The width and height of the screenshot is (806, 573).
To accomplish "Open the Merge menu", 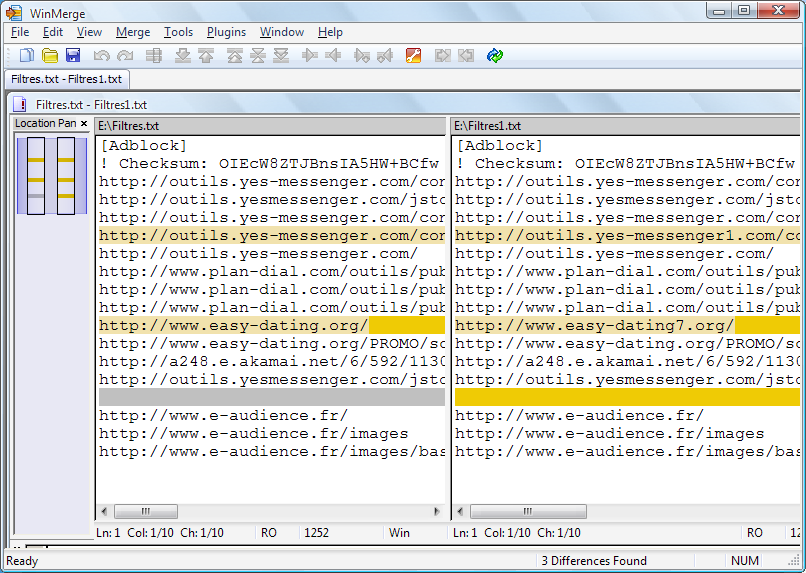I will (x=133, y=32).
